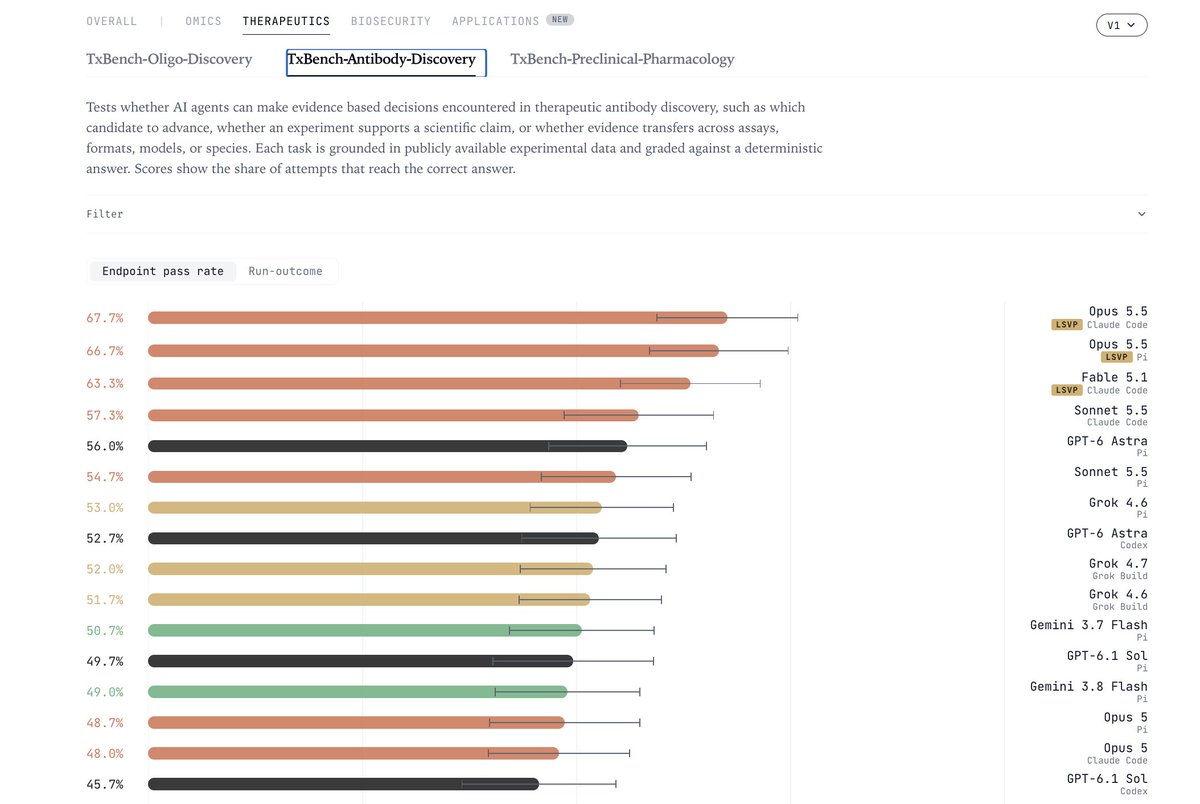Click the benchmark description paragraph
Viewport: 1200px width, 804px height.
click(x=455, y=138)
